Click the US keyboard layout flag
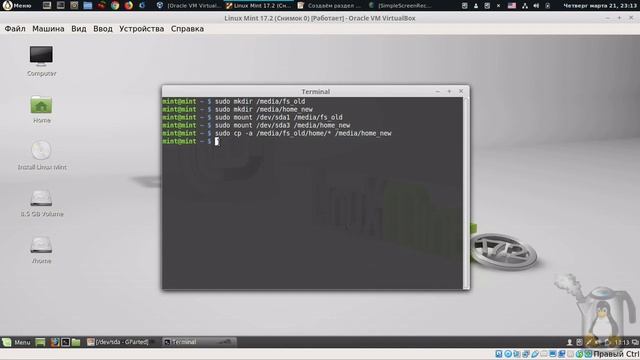Screen dimensions: 640x360 click(x=511, y=6)
